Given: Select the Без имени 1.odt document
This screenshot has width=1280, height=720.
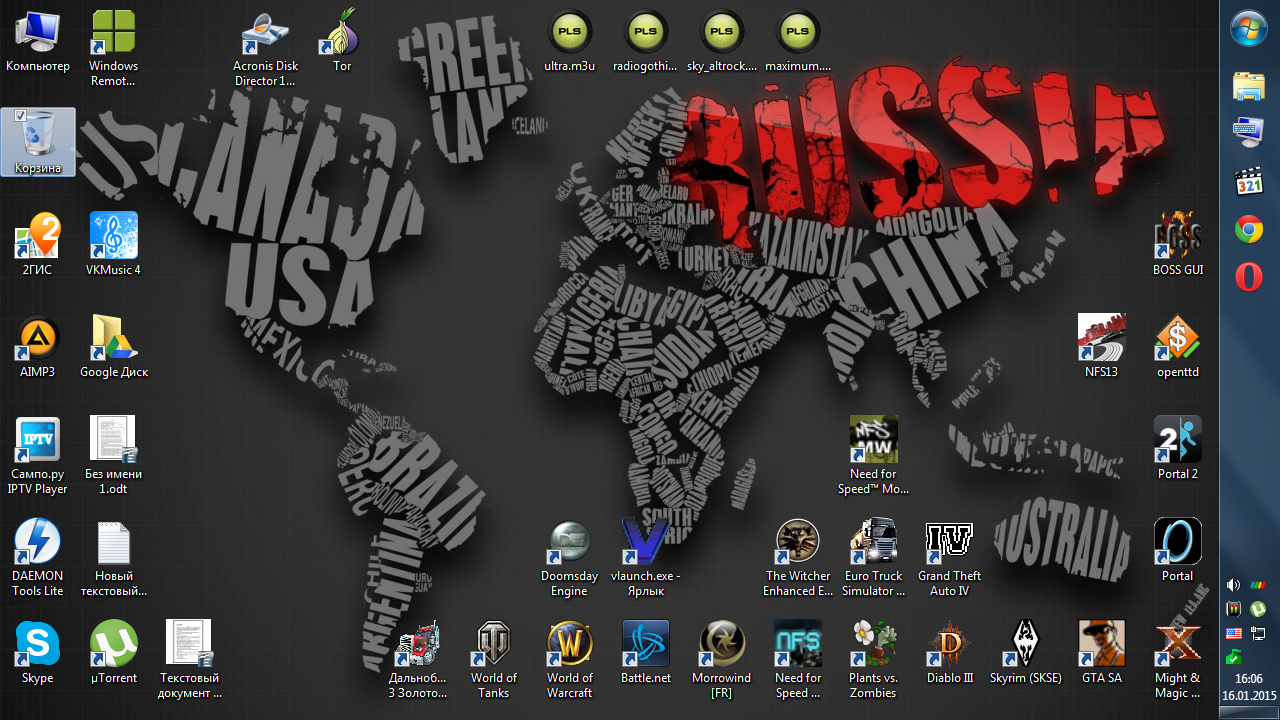Looking at the screenshot, I should pos(114,456).
